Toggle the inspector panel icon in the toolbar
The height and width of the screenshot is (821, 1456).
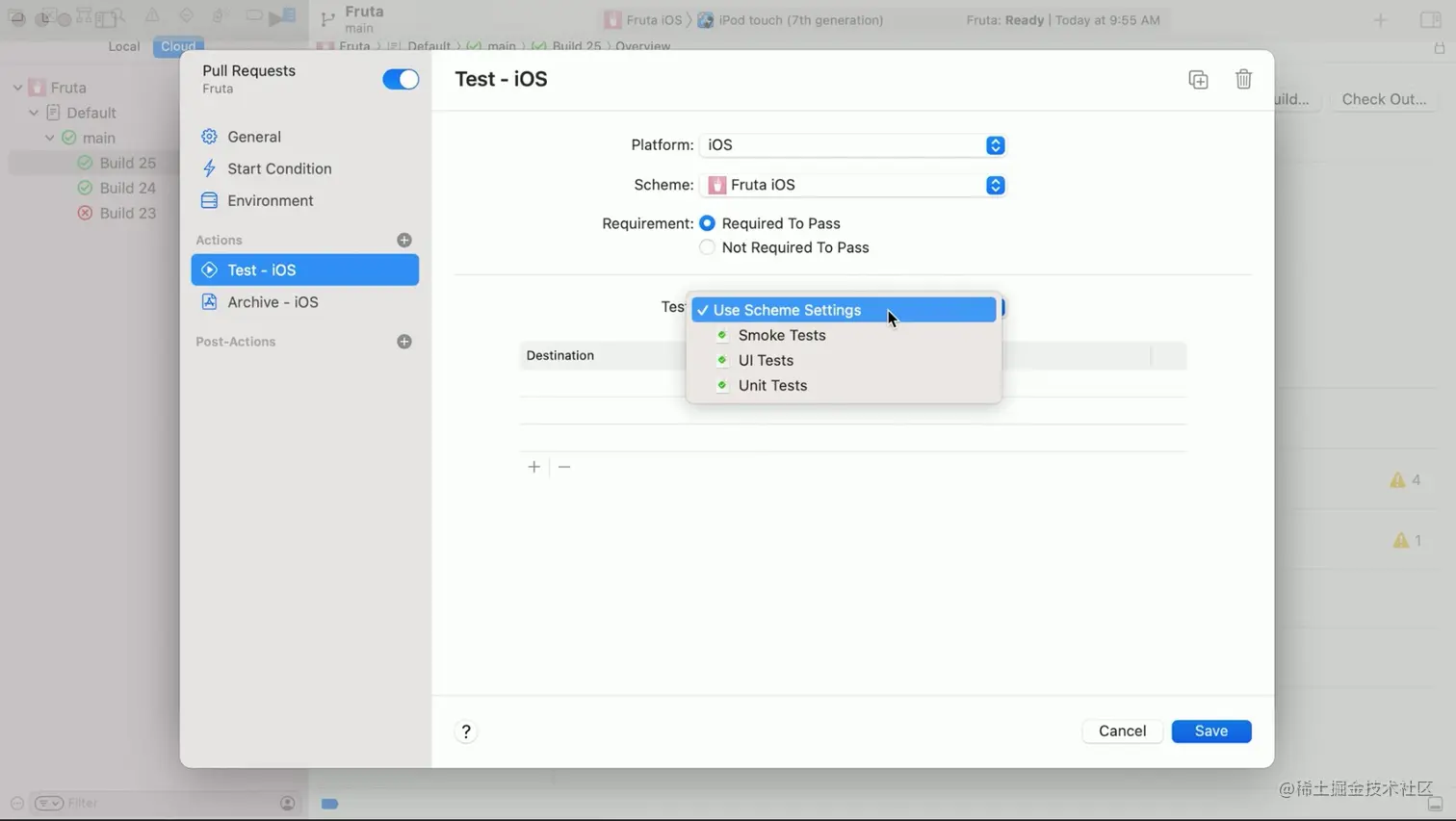[1430, 20]
